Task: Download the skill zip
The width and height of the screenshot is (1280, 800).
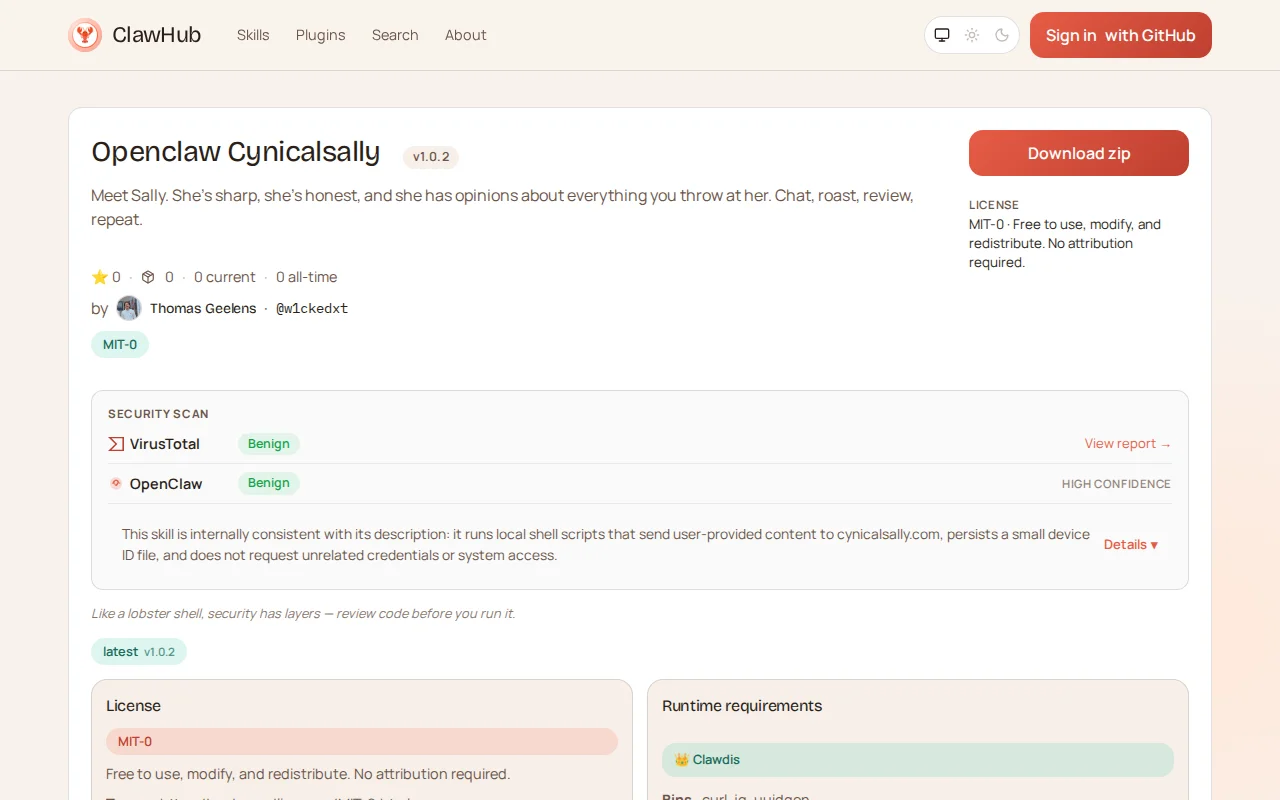Action: (1079, 153)
